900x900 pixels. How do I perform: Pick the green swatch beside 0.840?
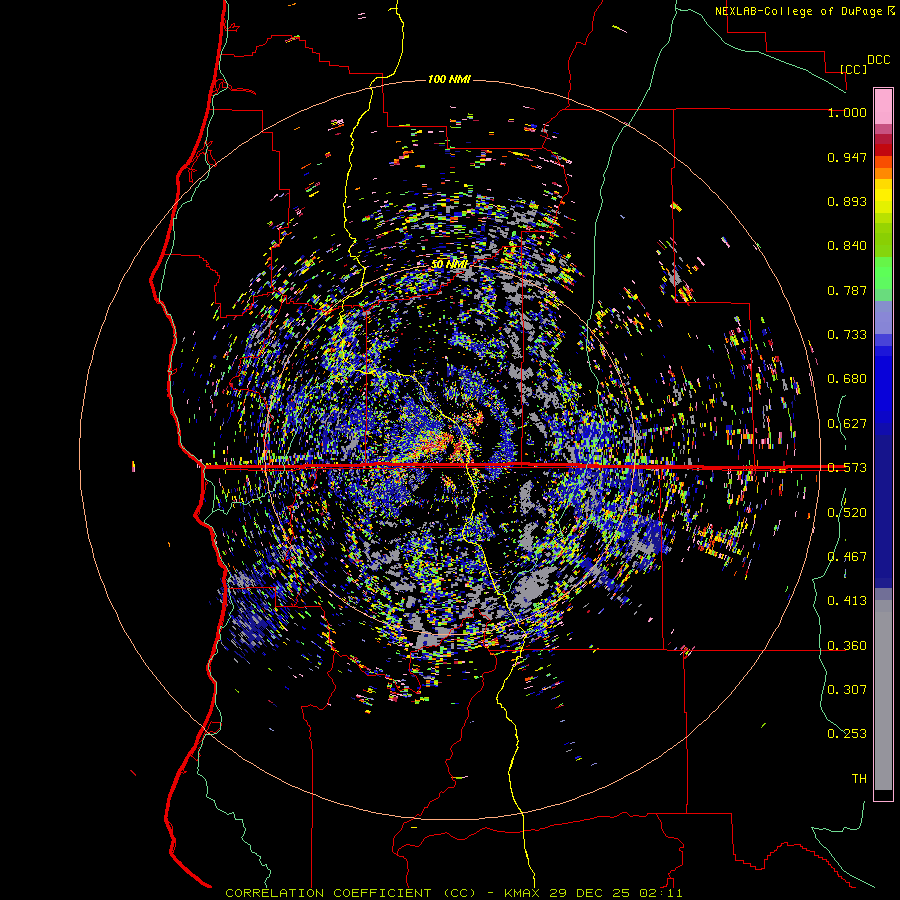point(883,240)
